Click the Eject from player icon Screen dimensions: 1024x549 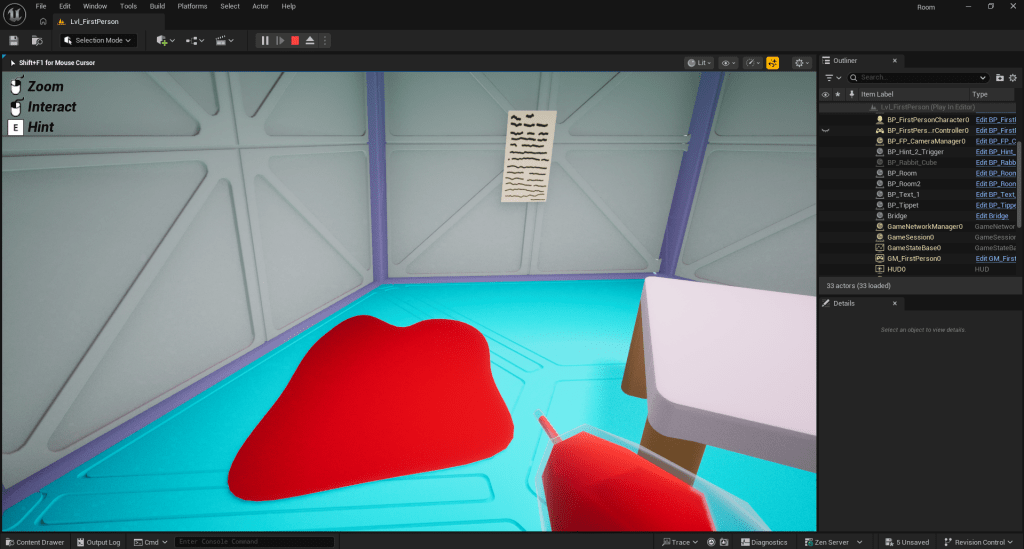(x=310, y=40)
